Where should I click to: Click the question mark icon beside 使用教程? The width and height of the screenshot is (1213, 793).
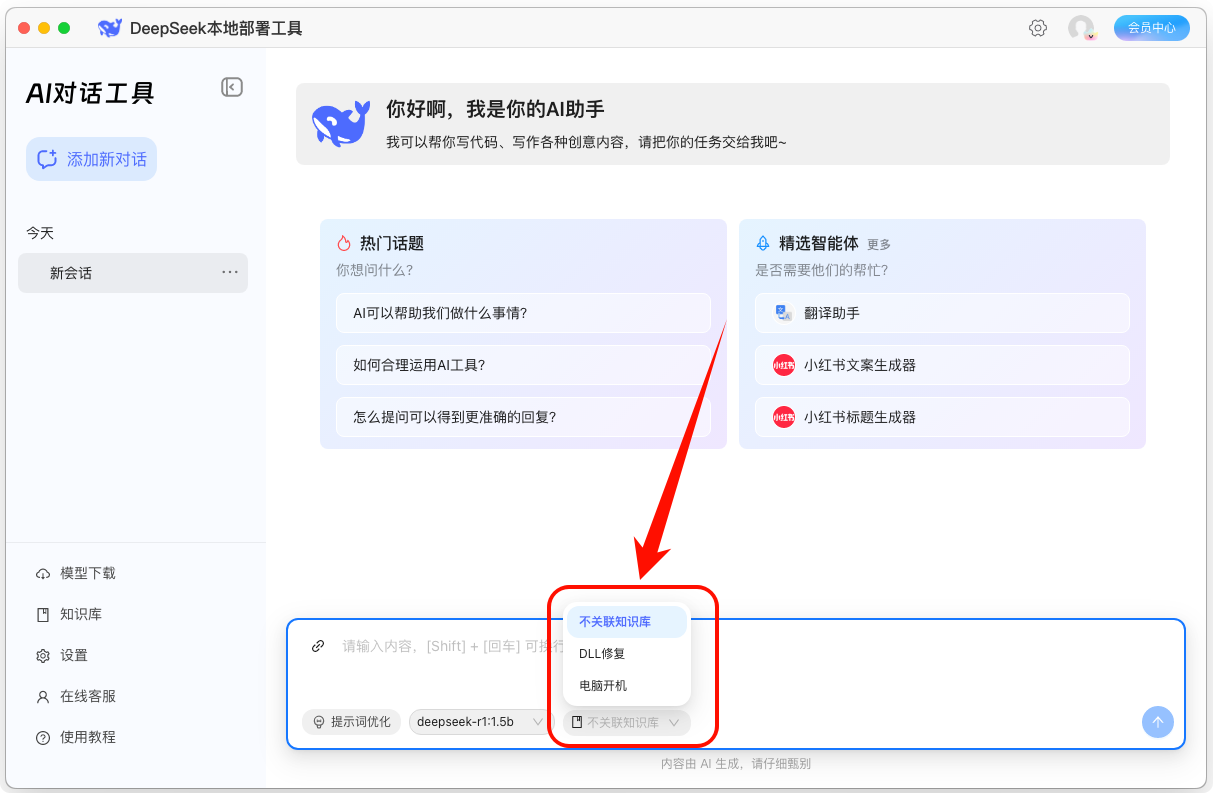43,738
